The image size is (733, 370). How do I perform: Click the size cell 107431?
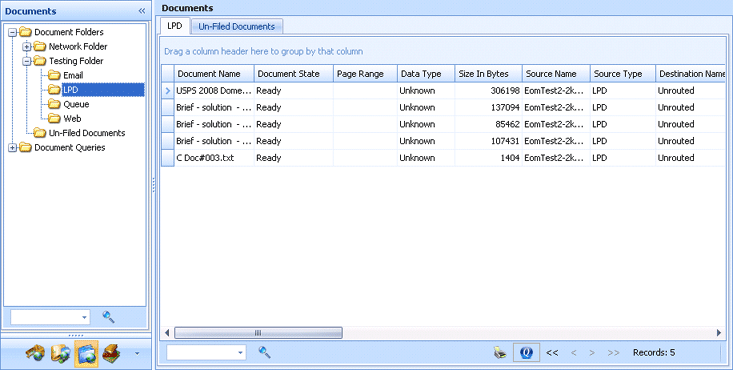point(489,141)
